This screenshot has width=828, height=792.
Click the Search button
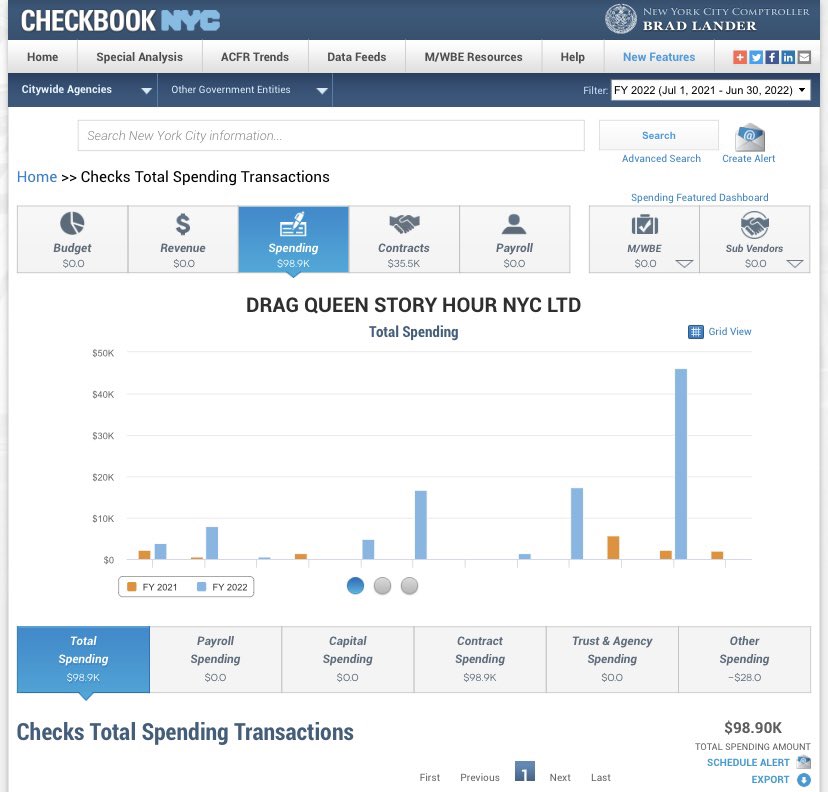pos(658,135)
